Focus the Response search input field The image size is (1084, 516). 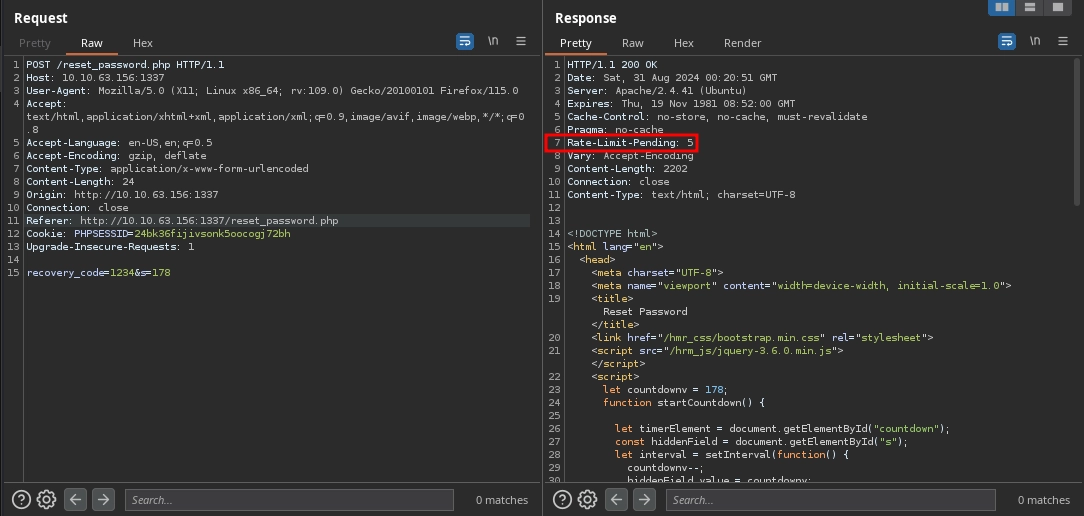coord(830,500)
